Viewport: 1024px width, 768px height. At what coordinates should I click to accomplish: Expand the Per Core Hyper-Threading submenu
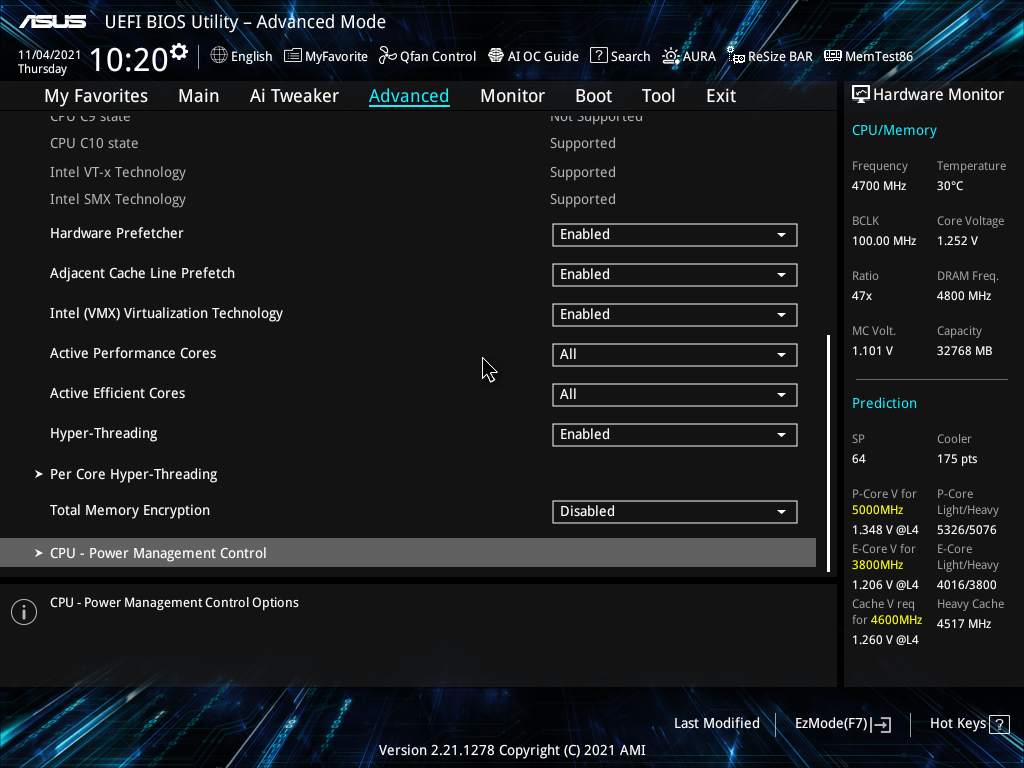click(133, 474)
